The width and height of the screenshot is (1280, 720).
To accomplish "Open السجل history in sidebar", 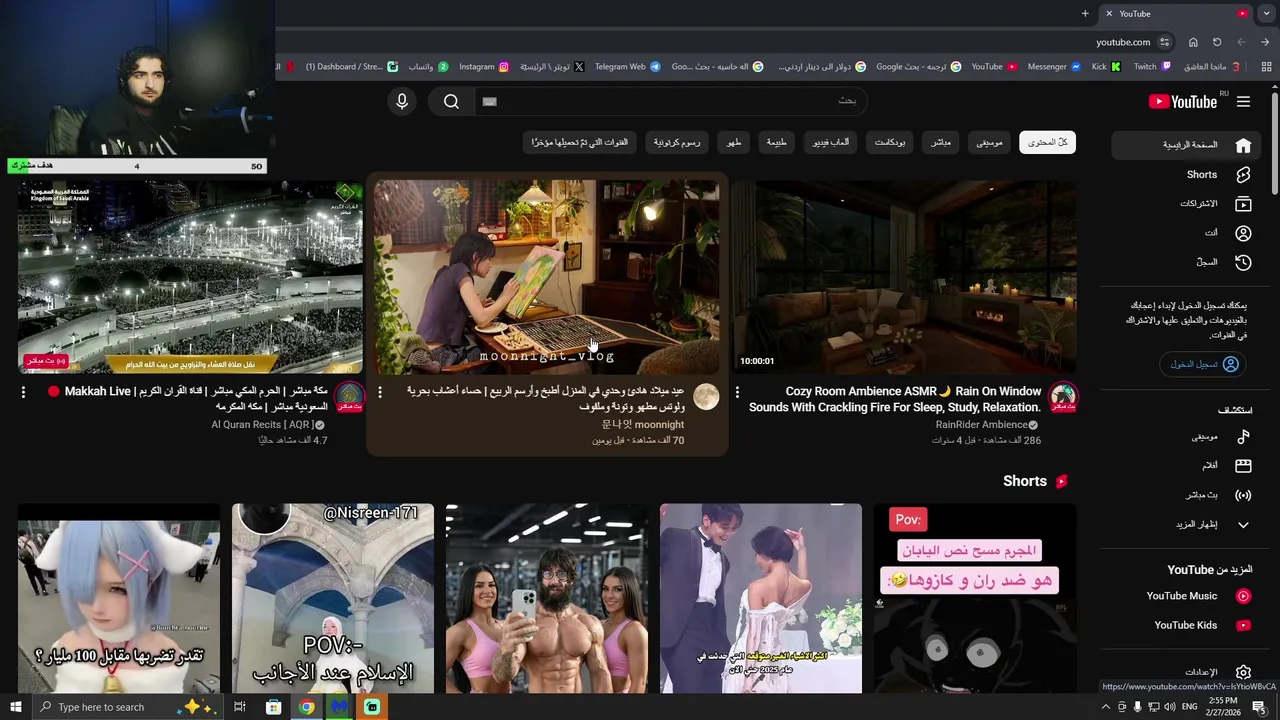I will click(1184, 262).
